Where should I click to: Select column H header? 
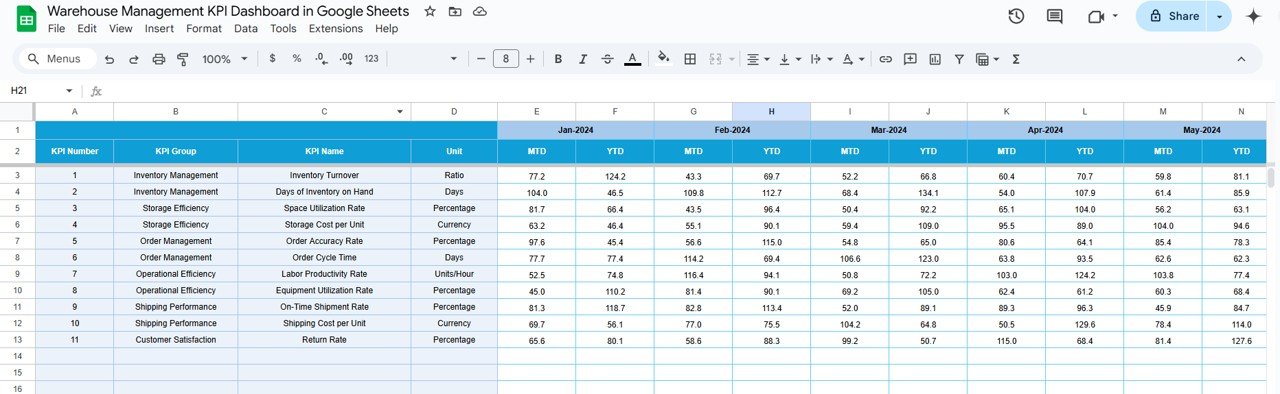[x=771, y=112]
